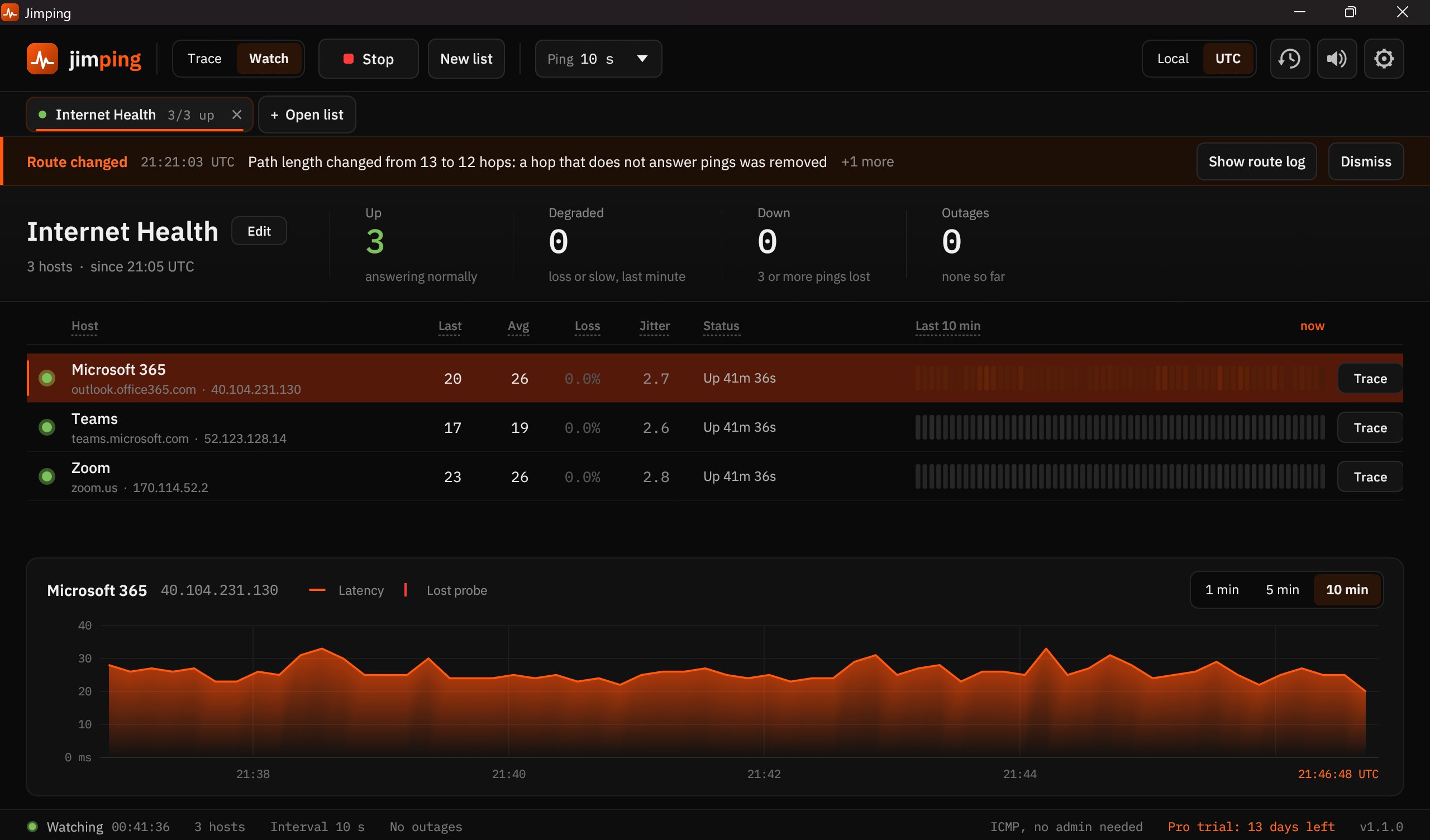Click green status dot for Zoom
Viewport: 1430px width, 840px height.
[x=47, y=476]
